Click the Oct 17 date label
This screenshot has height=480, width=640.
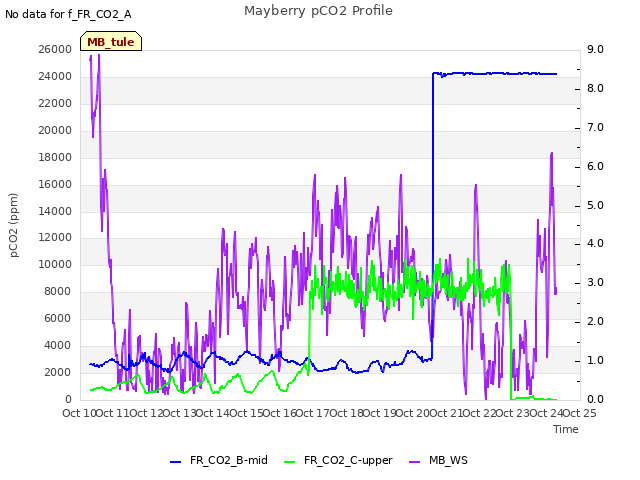click(x=312, y=413)
